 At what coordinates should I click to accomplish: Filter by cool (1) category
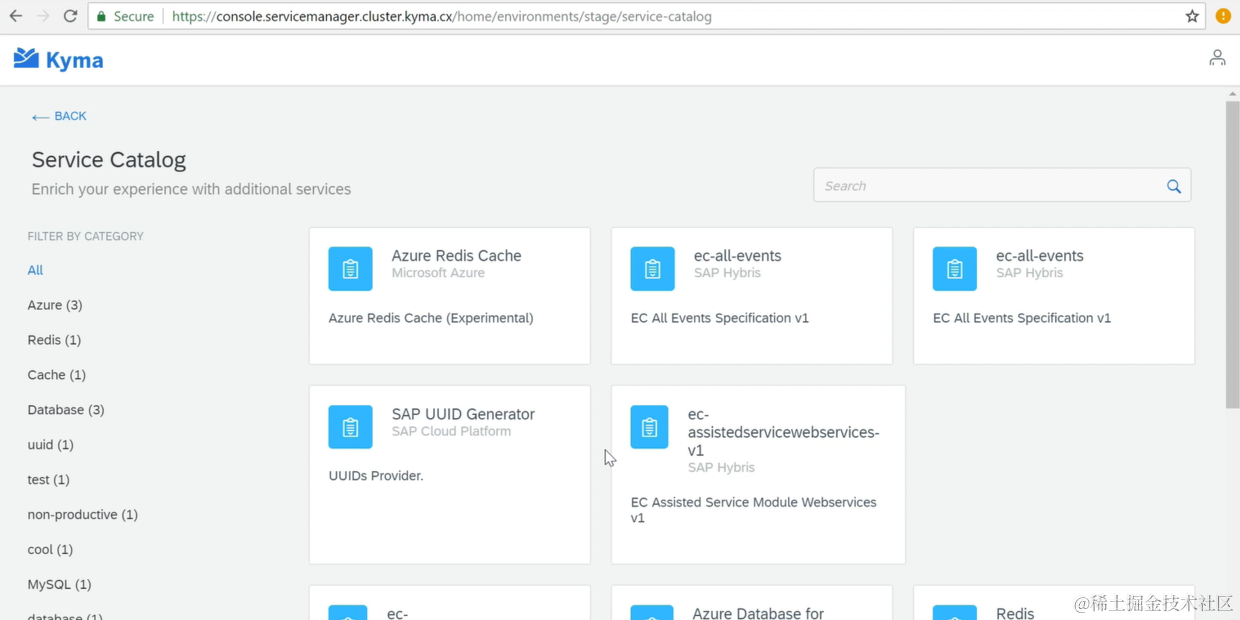50,550
